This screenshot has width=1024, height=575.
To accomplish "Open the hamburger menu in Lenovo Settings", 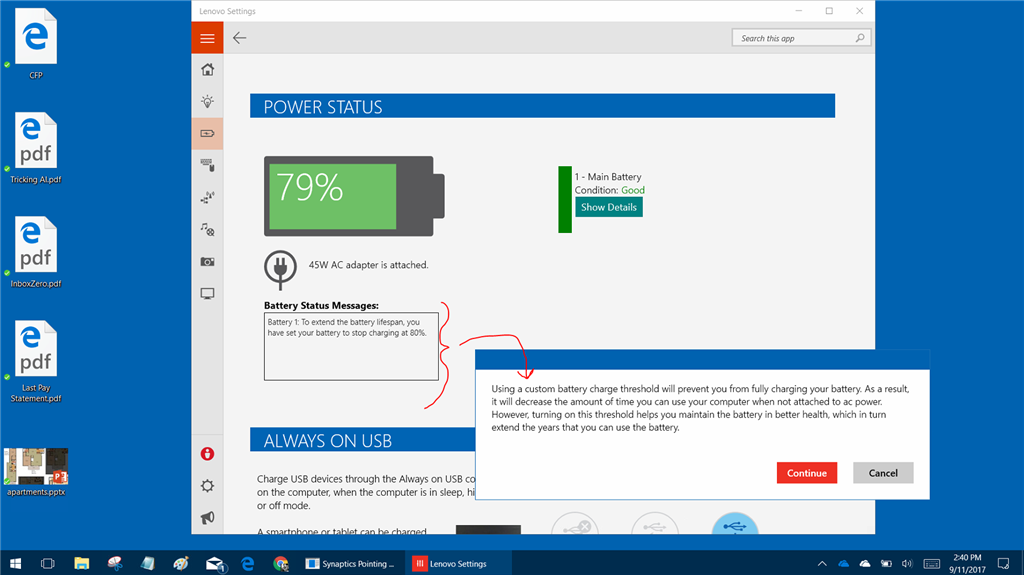I will coord(207,38).
